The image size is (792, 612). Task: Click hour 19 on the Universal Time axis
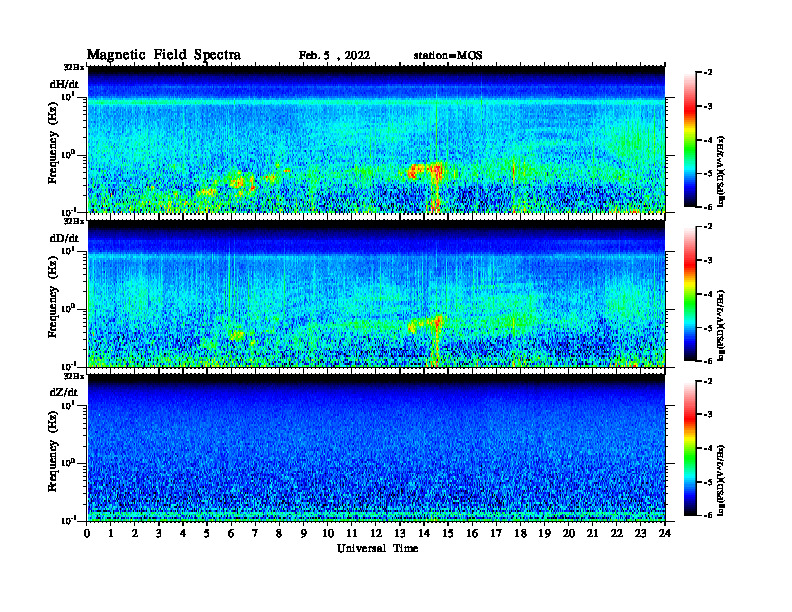pos(544,534)
